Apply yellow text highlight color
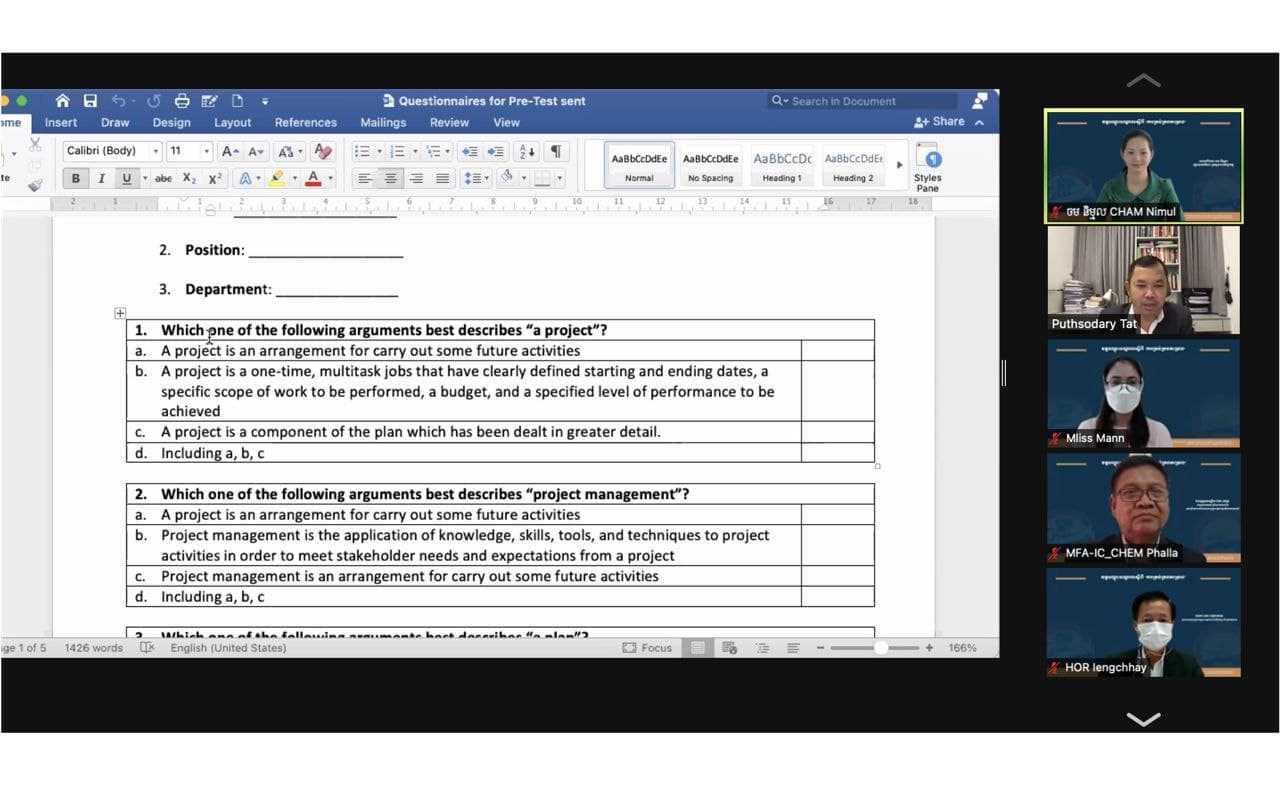This screenshot has height=800, width=1280. pos(277,179)
